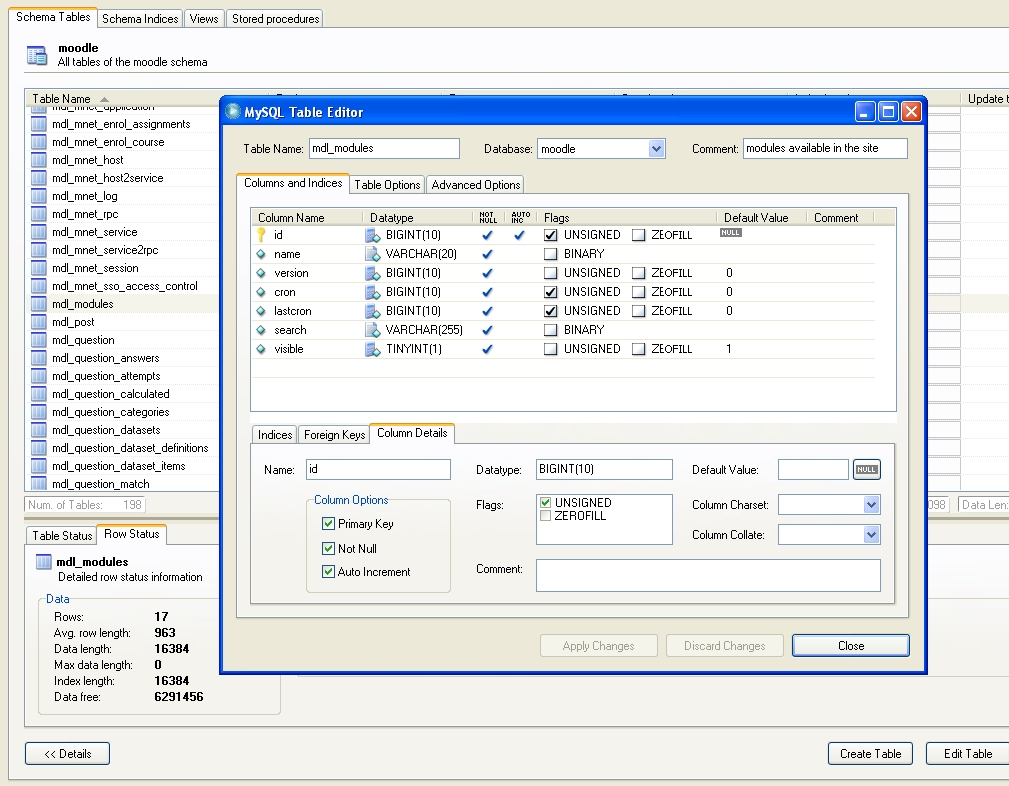Check UNSIGNED flag in the version row
1009x786 pixels.
(550, 273)
